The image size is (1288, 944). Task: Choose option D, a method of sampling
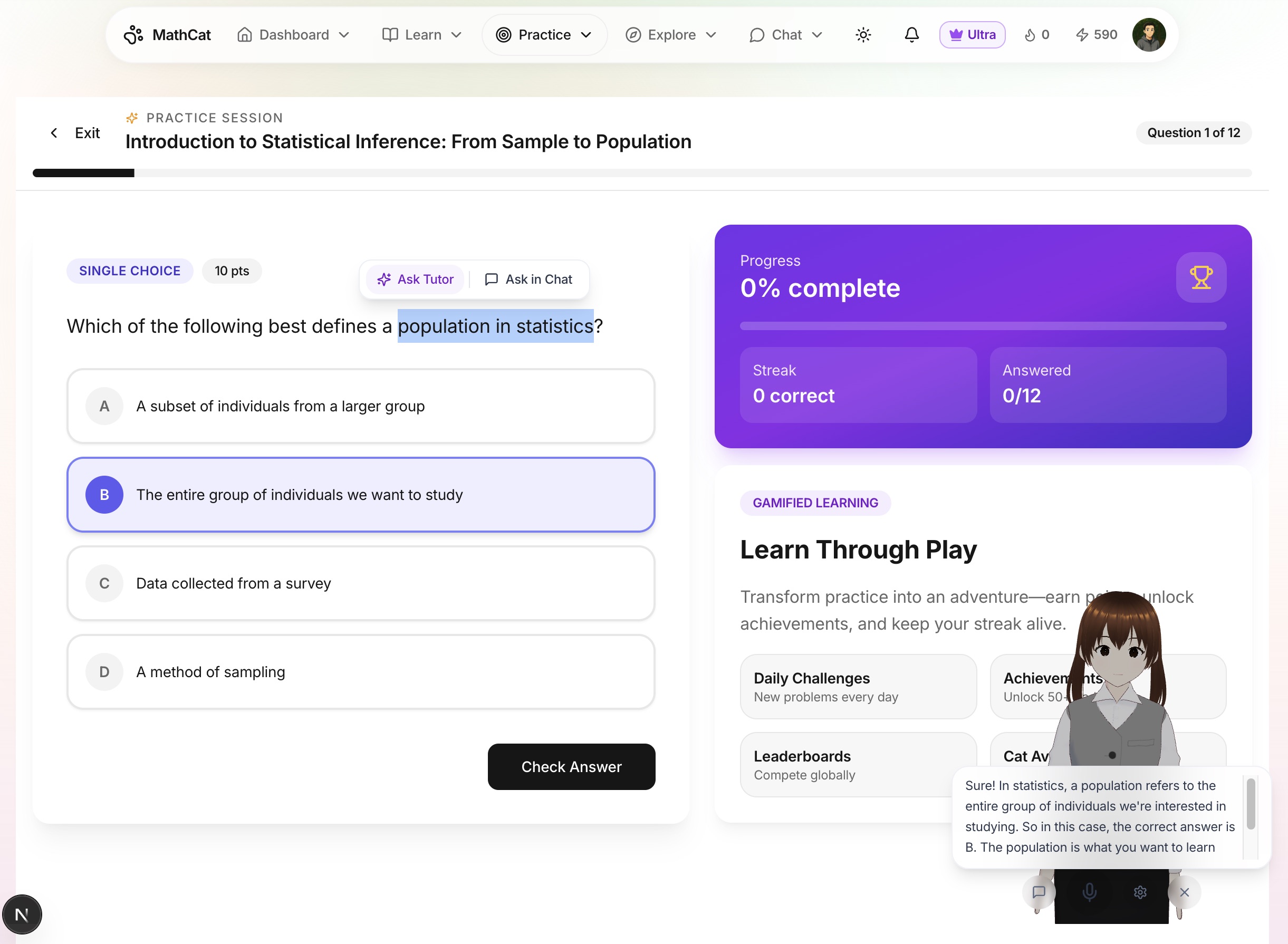click(x=361, y=672)
